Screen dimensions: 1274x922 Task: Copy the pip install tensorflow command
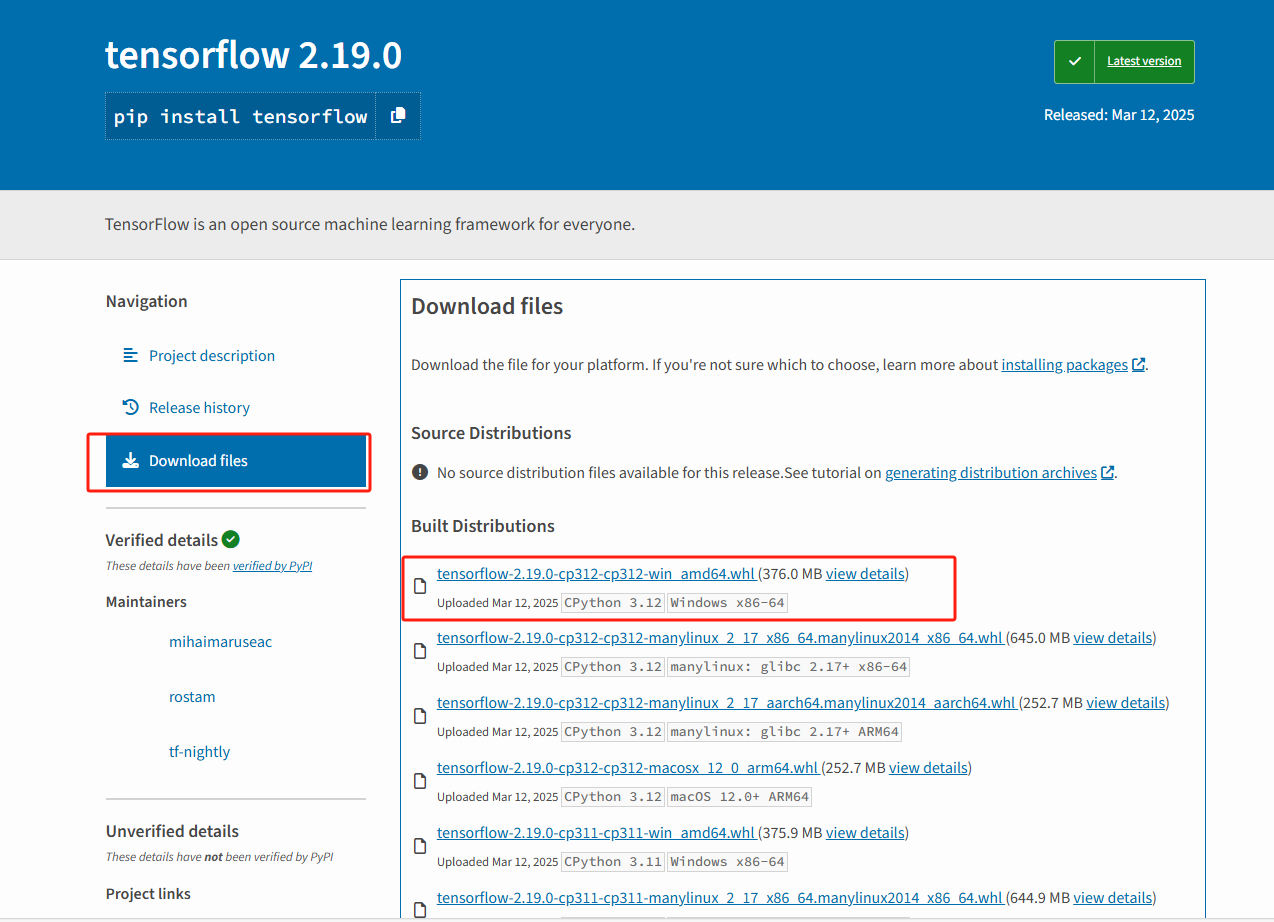(x=398, y=115)
